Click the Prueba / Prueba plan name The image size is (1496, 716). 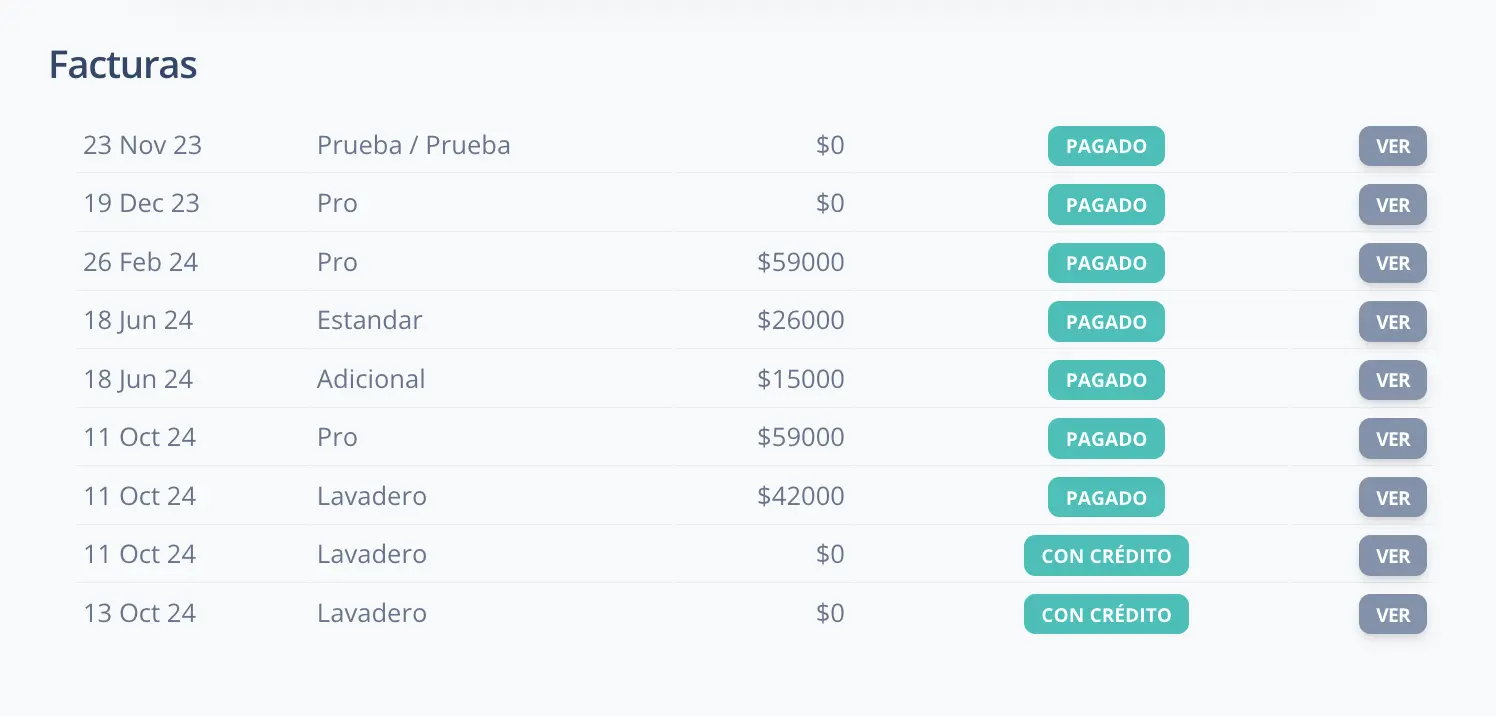pyautogui.click(x=413, y=146)
